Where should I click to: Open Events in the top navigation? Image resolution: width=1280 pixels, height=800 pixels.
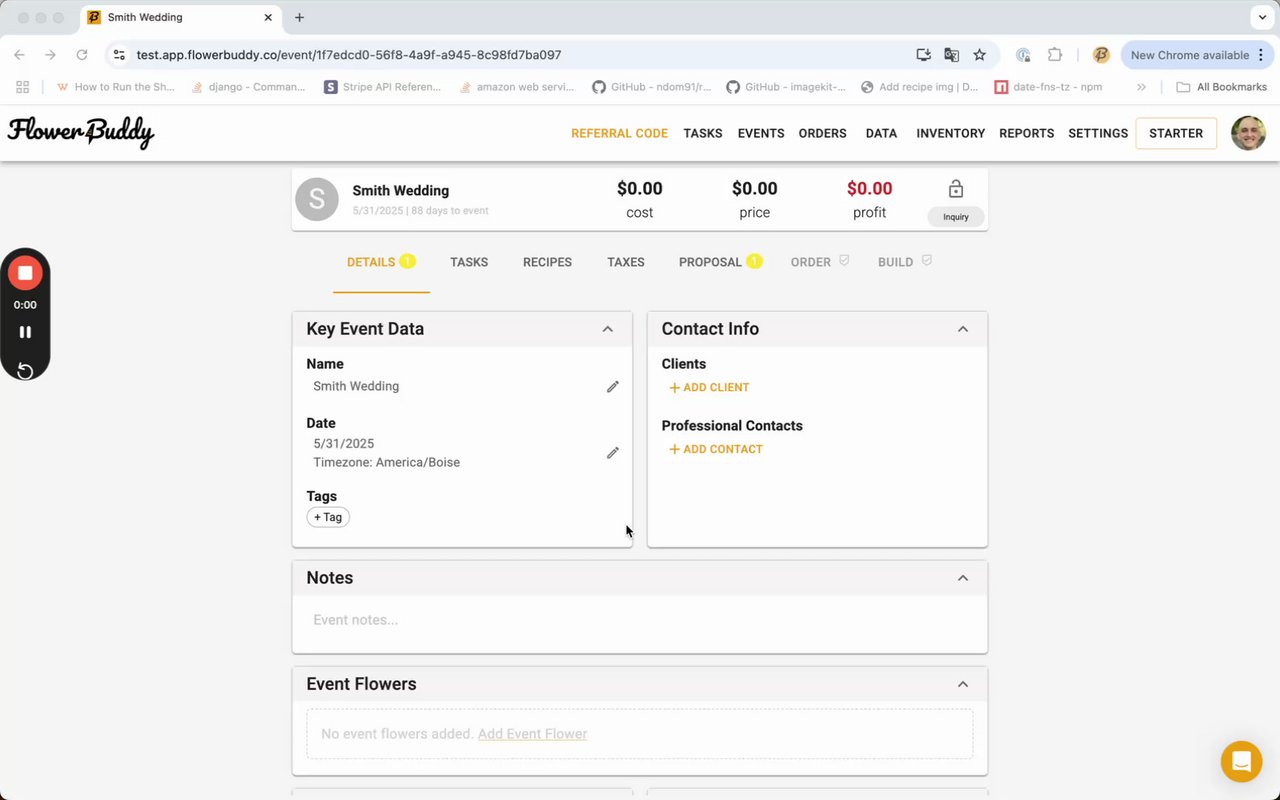pos(761,133)
